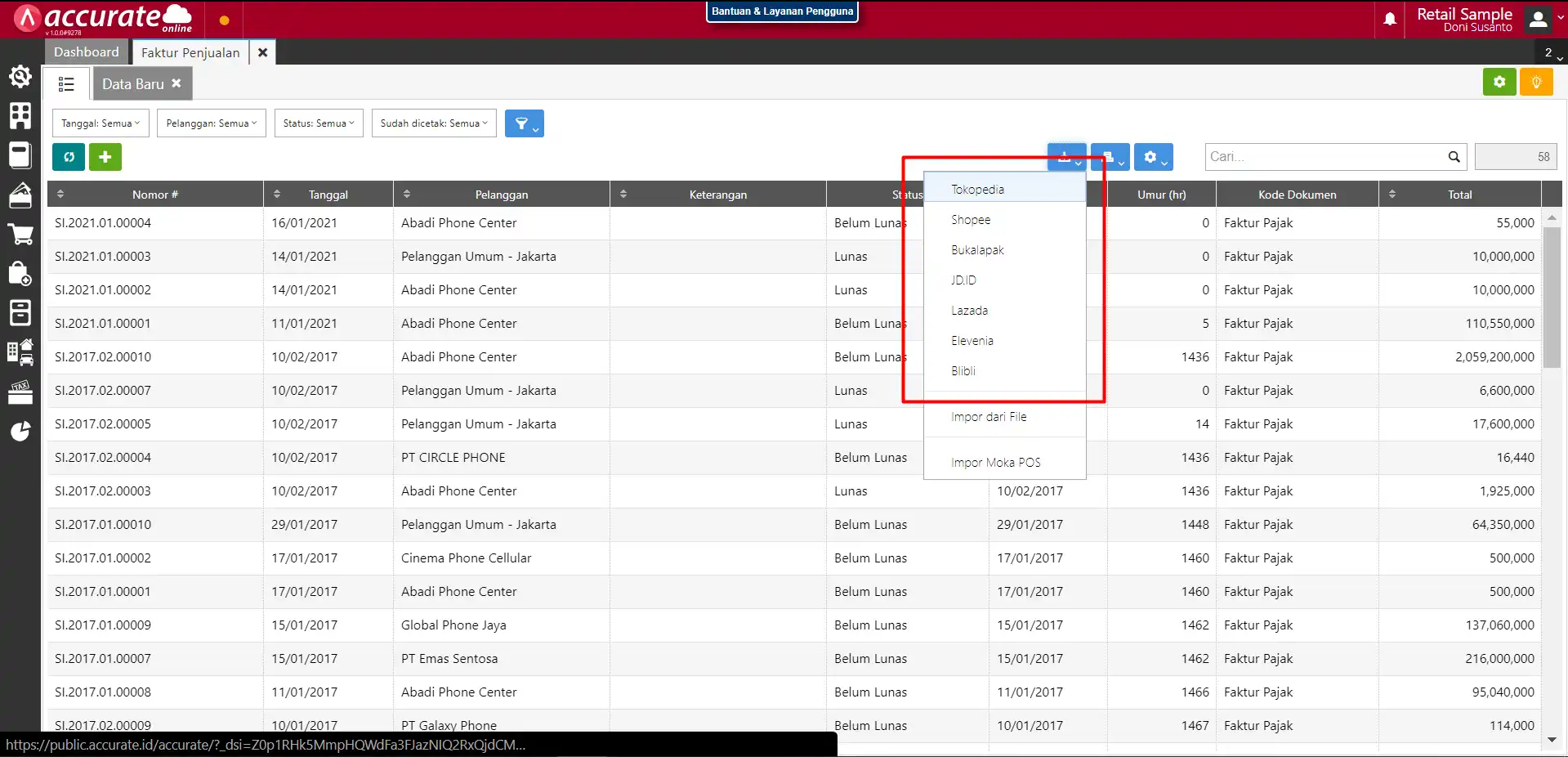This screenshot has height=757, width=1568.
Task: Open the sales shopping cart icon
Action: point(20,234)
